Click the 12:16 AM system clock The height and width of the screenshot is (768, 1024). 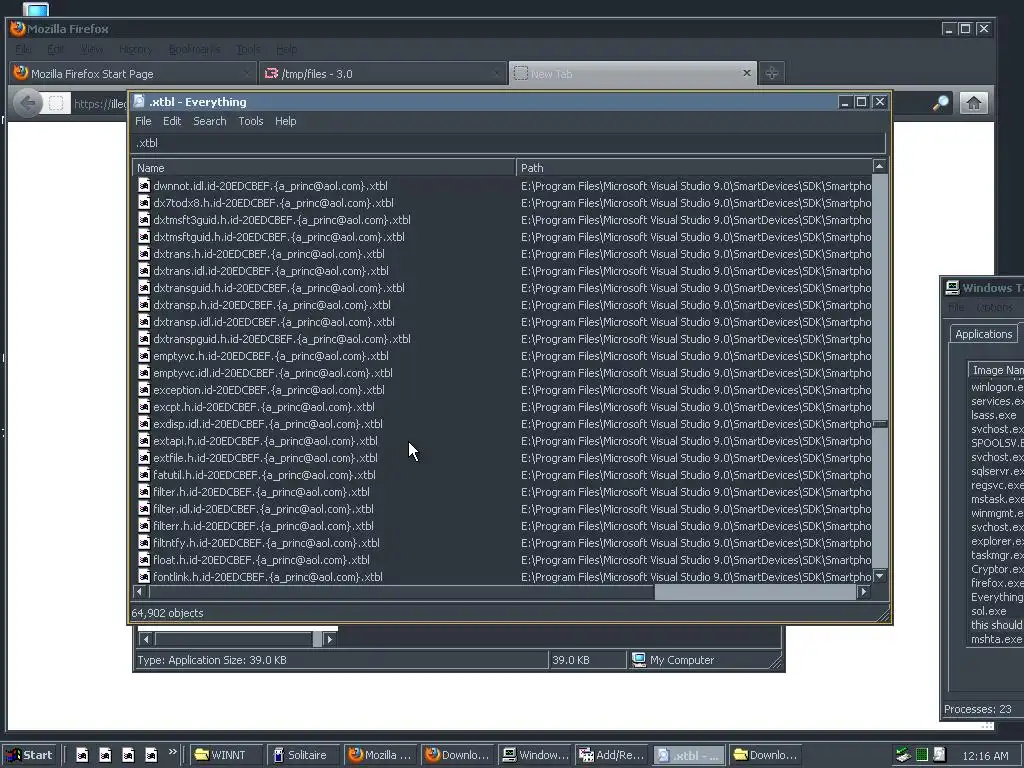pos(985,756)
